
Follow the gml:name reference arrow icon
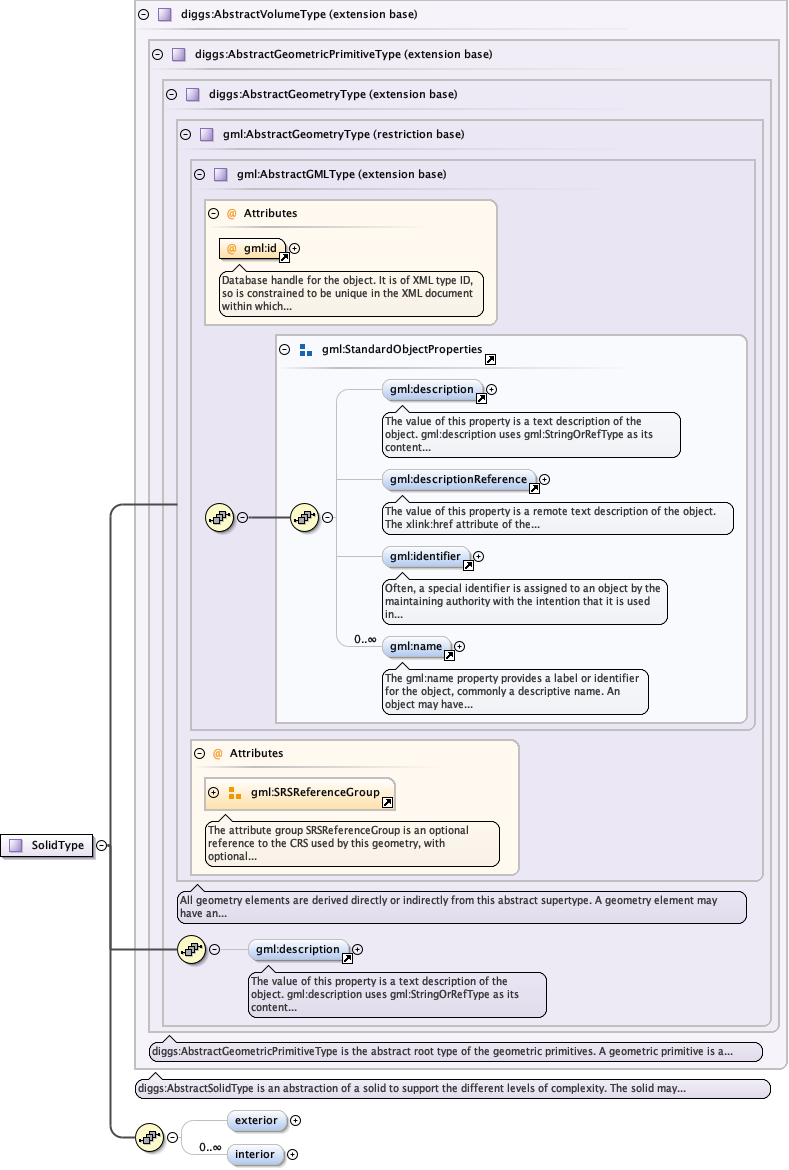click(449, 656)
